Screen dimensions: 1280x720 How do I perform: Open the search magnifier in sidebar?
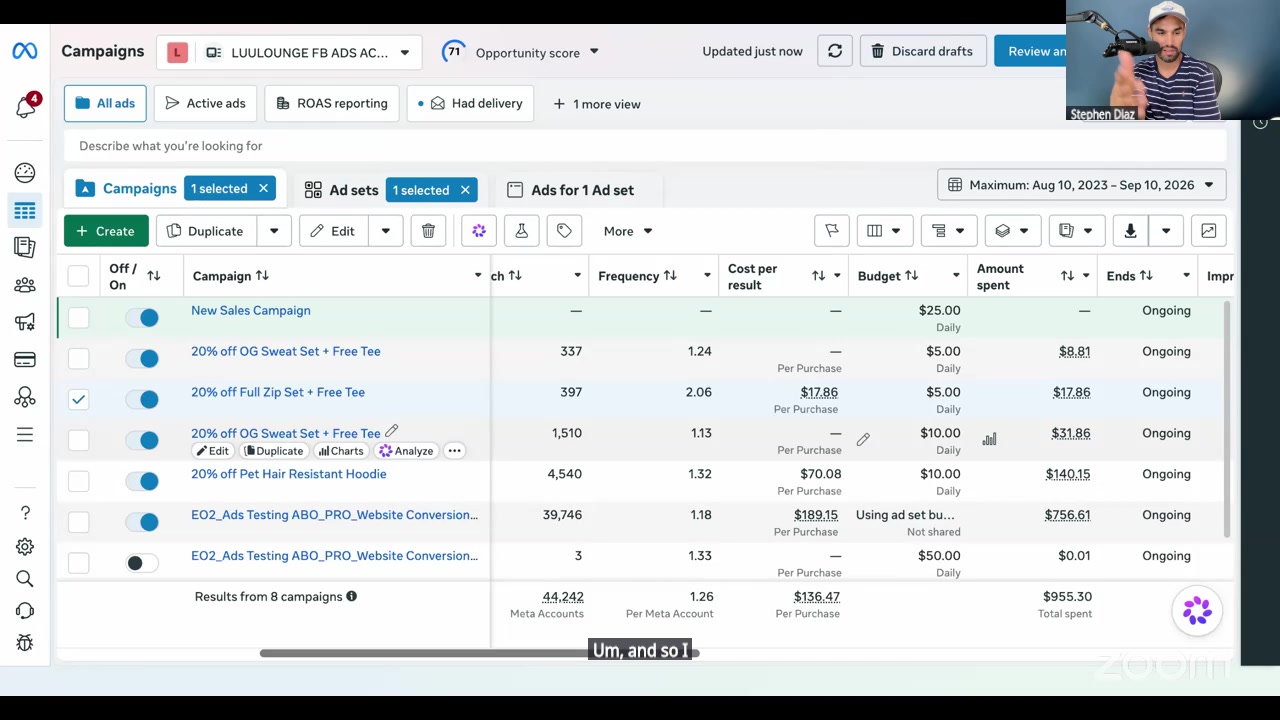[x=25, y=579]
